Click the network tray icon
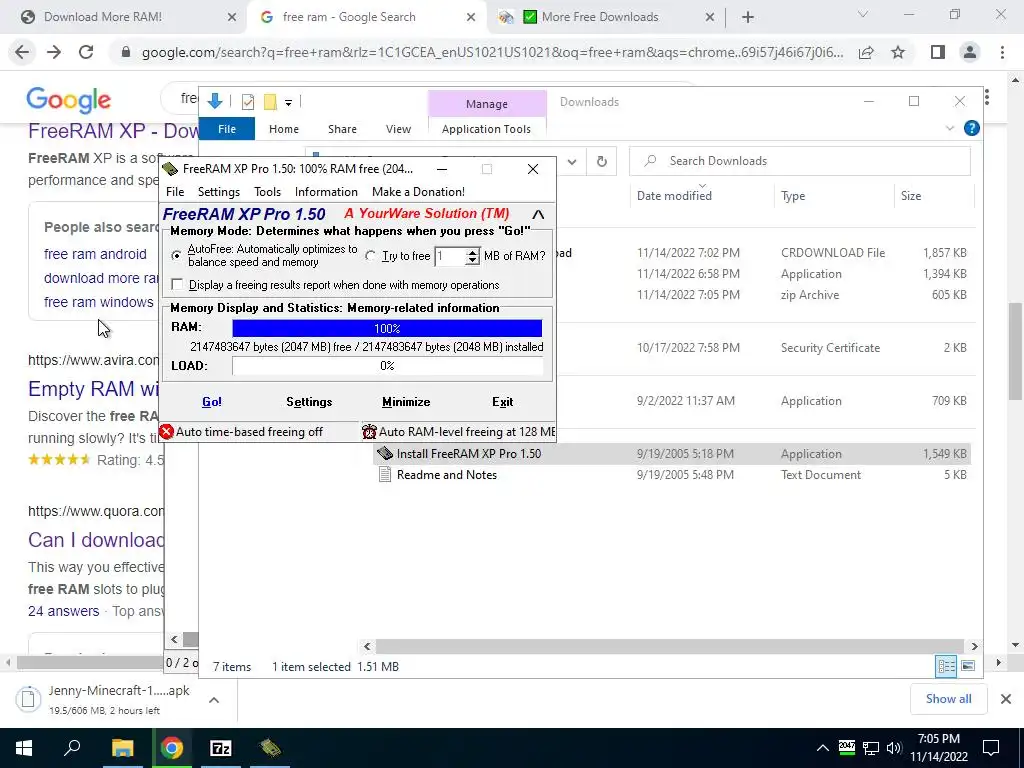The height and width of the screenshot is (768, 1024). 871,748
